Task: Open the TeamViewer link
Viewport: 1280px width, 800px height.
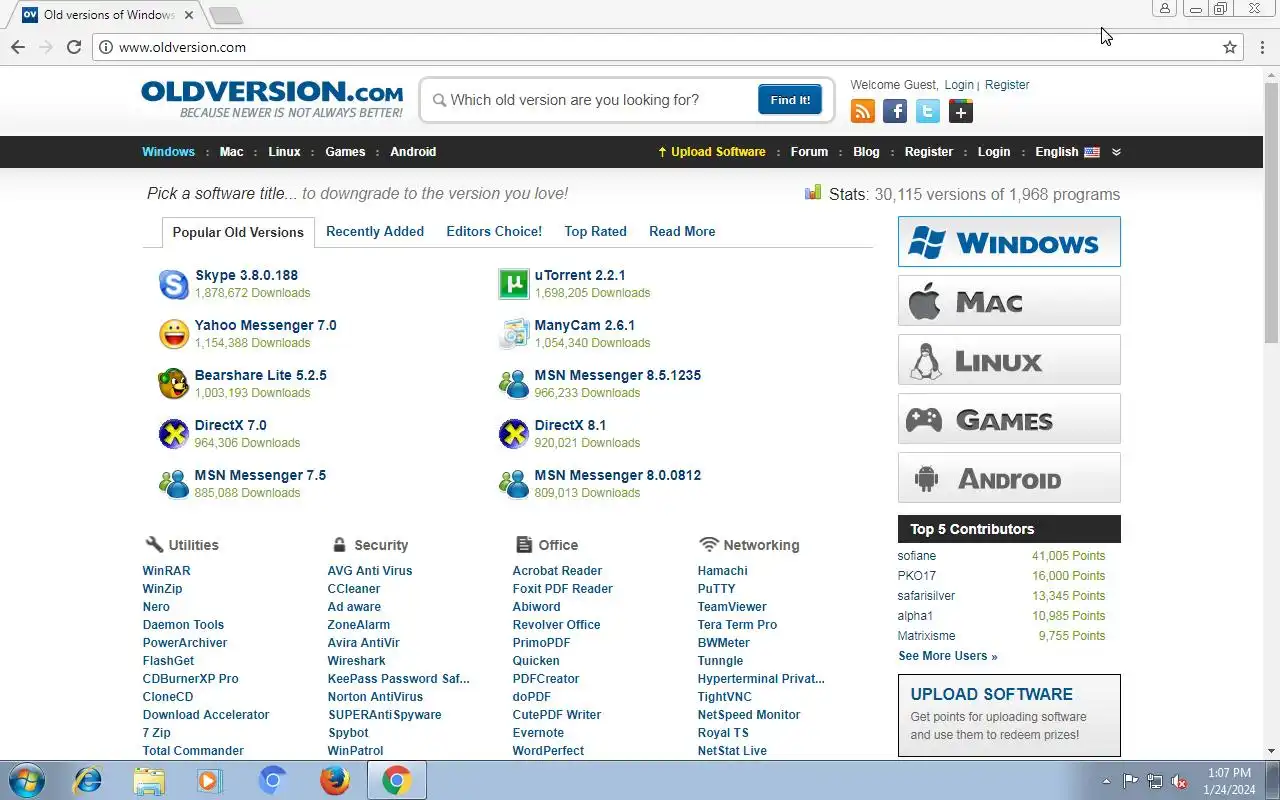Action: point(732,607)
